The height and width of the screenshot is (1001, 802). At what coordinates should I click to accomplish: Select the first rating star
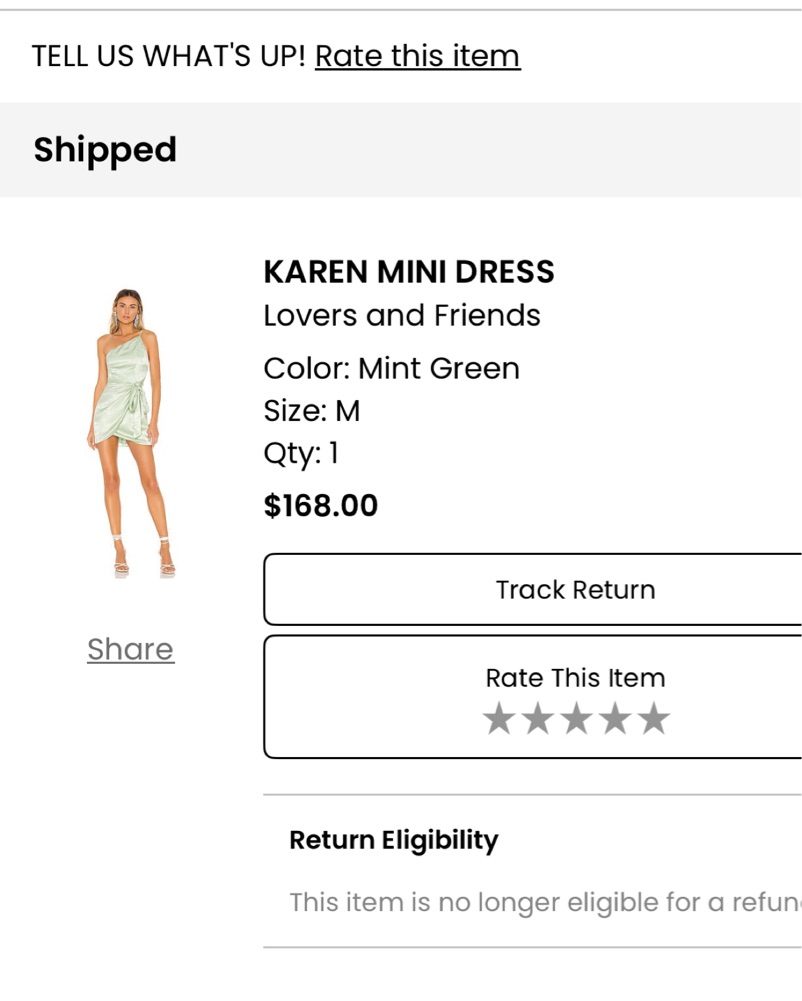[x=499, y=719]
